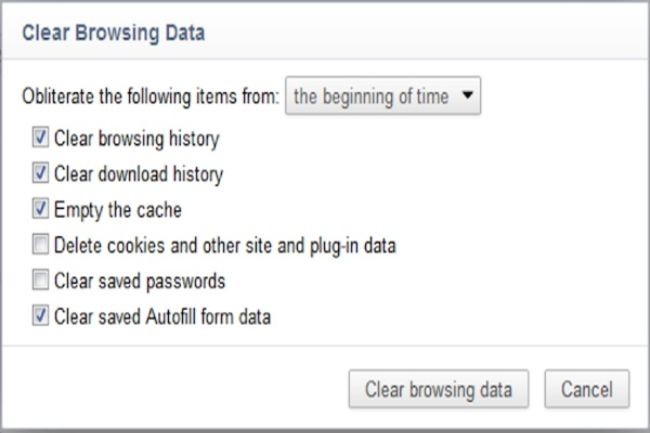The image size is (650, 433).
Task: Enable the Delete cookies checkbox
Action: coord(40,245)
